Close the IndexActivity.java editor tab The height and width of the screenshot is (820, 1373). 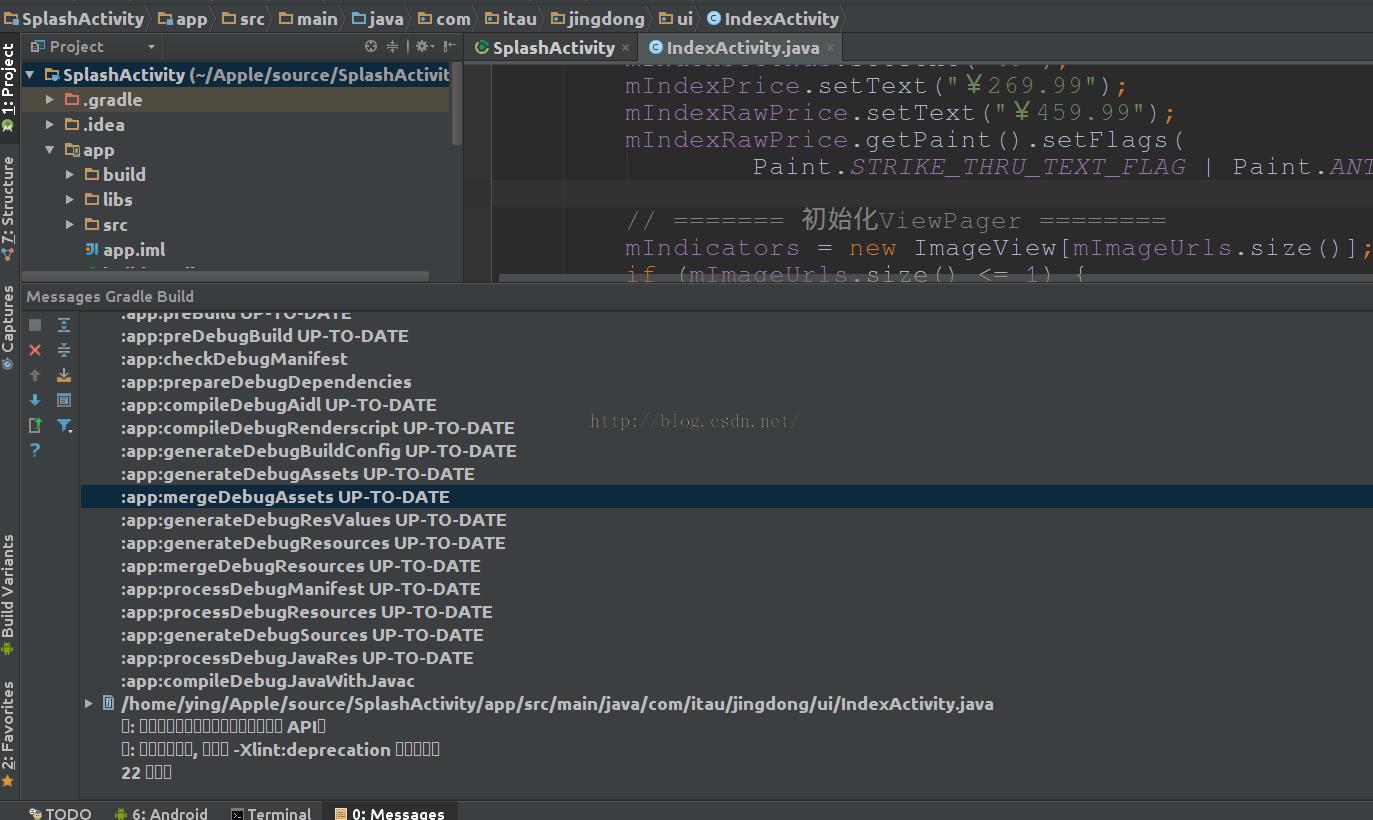pos(830,47)
